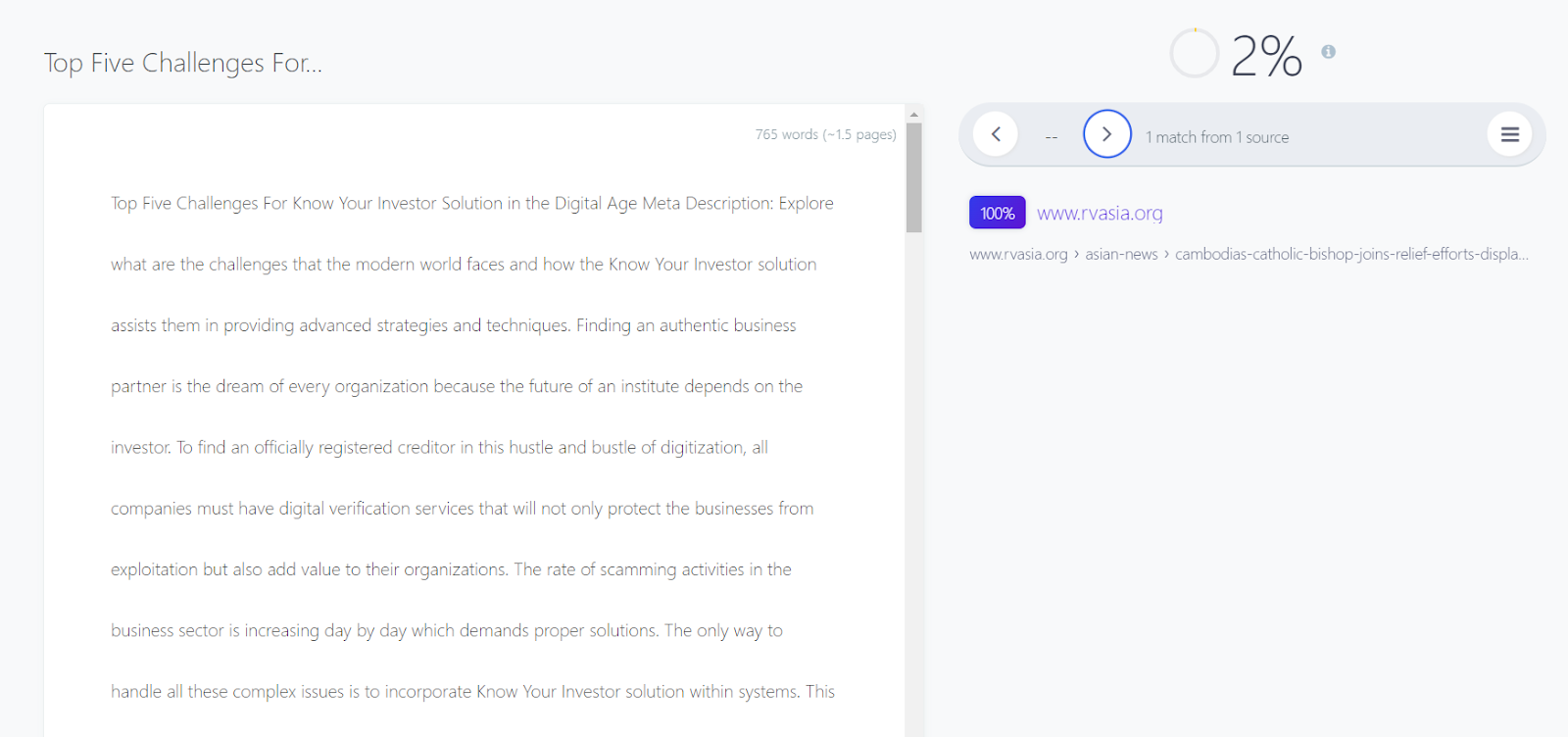Screen dimensions: 1568x737
Task: Go to the previous match arrow
Action: coord(996,134)
